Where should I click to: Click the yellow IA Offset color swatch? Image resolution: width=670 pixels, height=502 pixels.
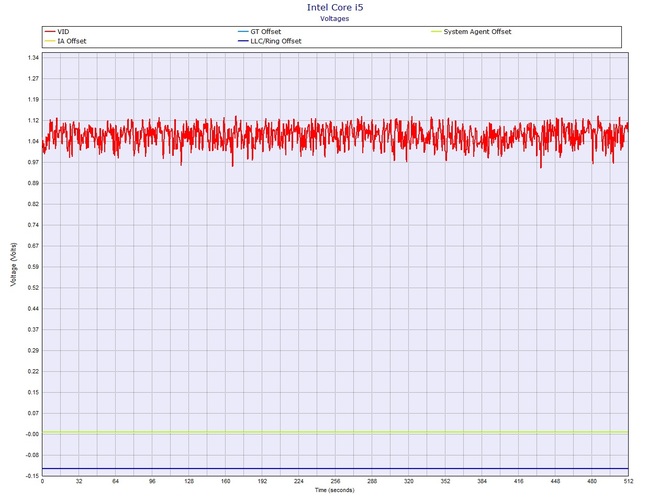[x=50, y=41]
